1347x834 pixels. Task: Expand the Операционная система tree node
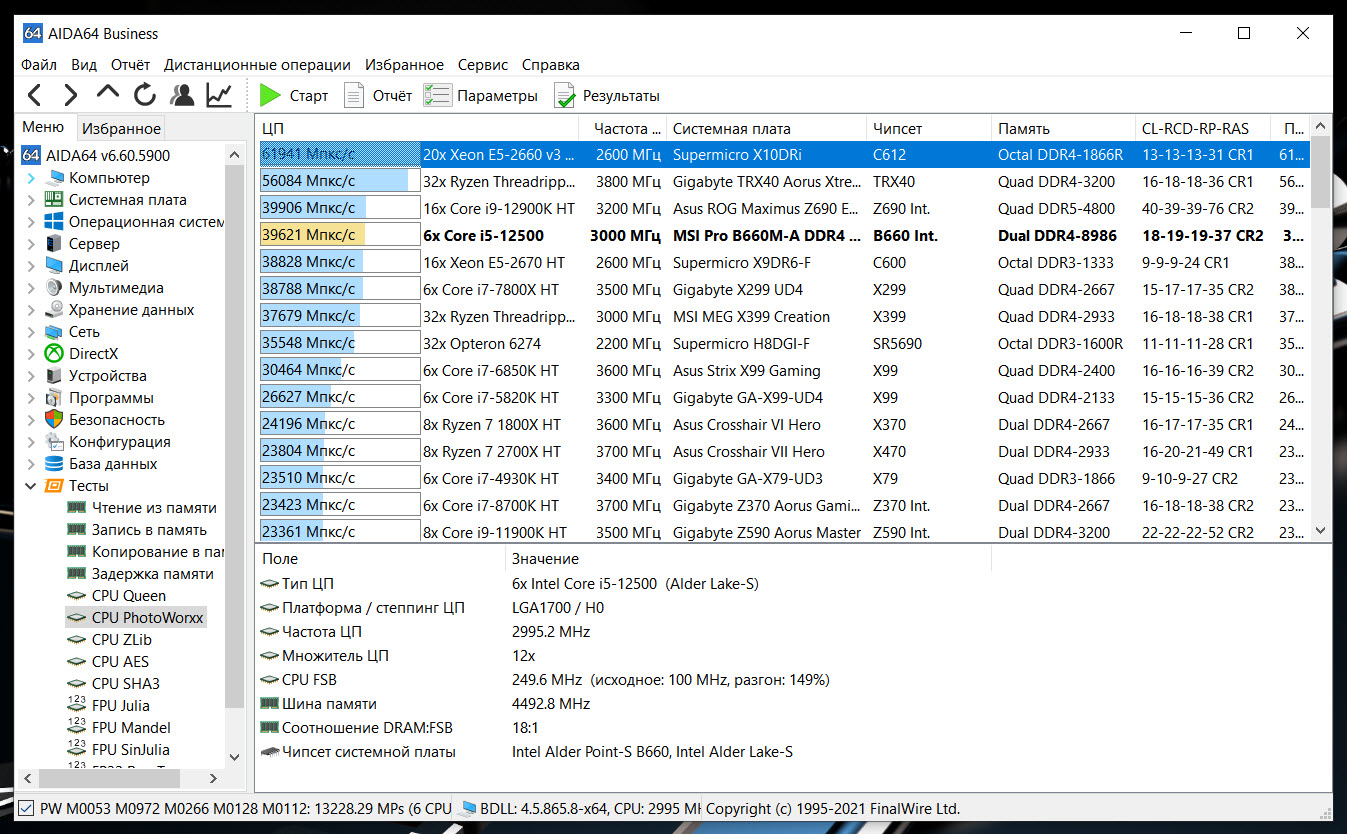(31, 222)
